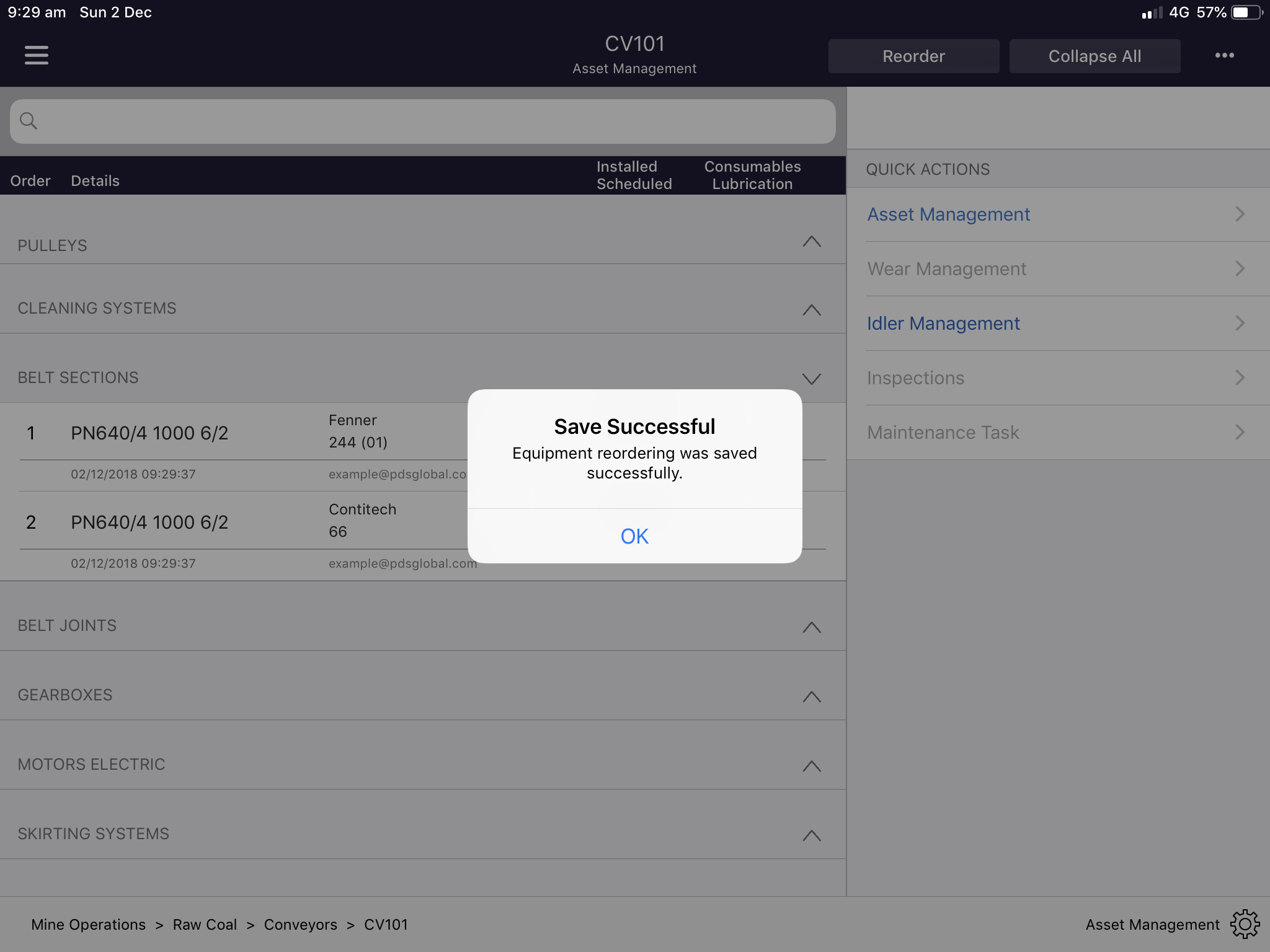Image resolution: width=1270 pixels, height=952 pixels.
Task: Tap the battery status indicator
Action: coord(1247,12)
